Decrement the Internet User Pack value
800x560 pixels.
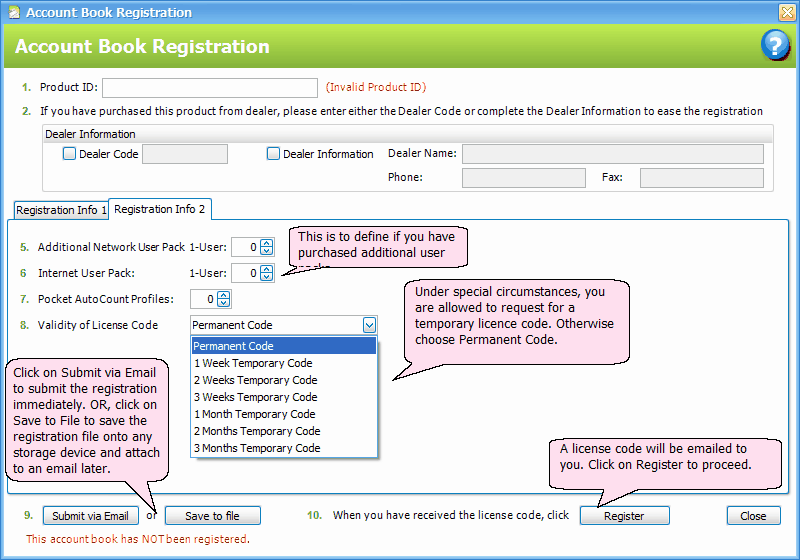[x=267, y=276]
